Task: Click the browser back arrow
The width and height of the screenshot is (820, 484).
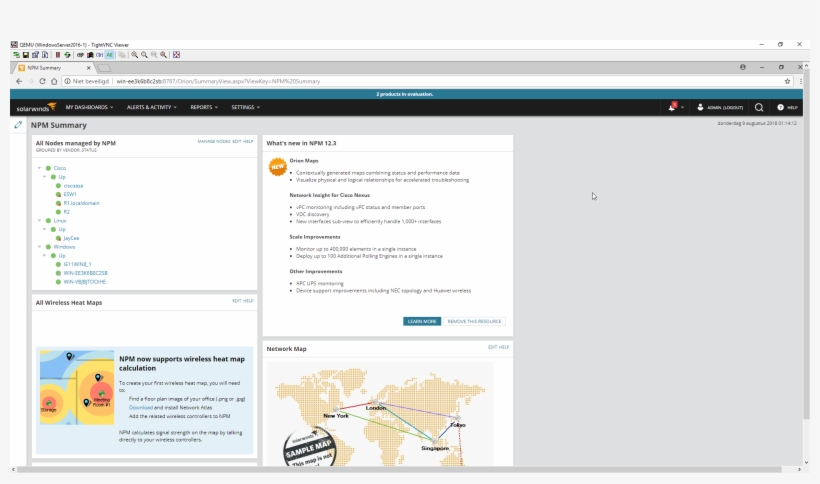Action: click(19, 81)
